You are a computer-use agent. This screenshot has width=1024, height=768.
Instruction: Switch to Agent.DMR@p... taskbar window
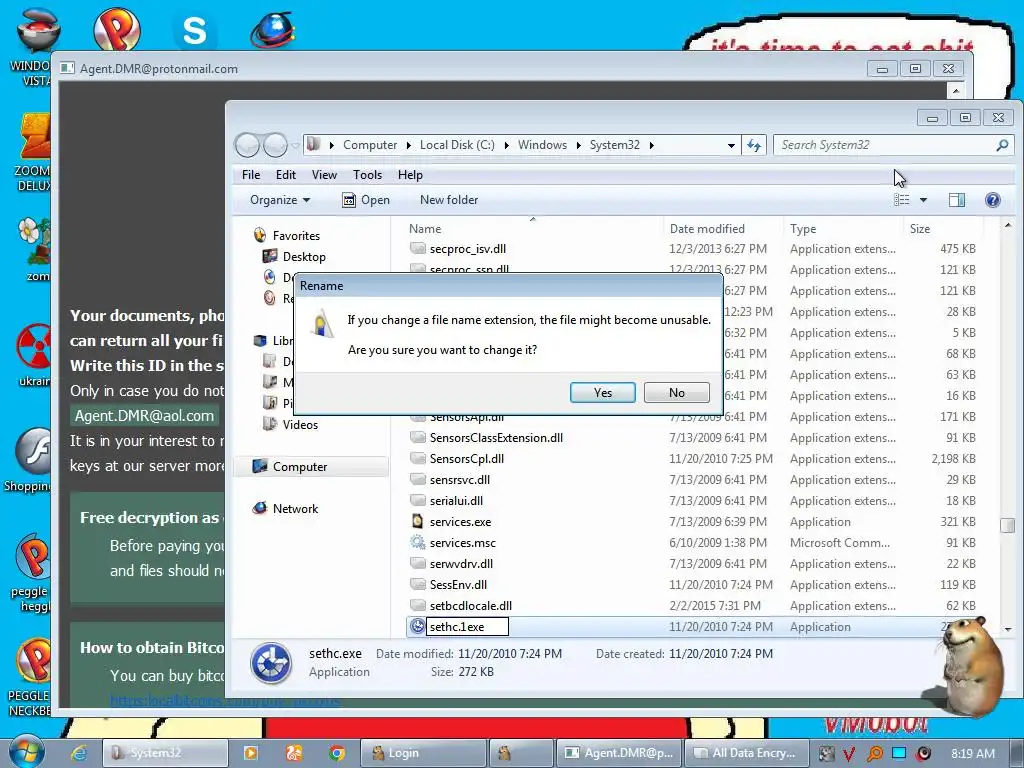click(x=618, y=753)
